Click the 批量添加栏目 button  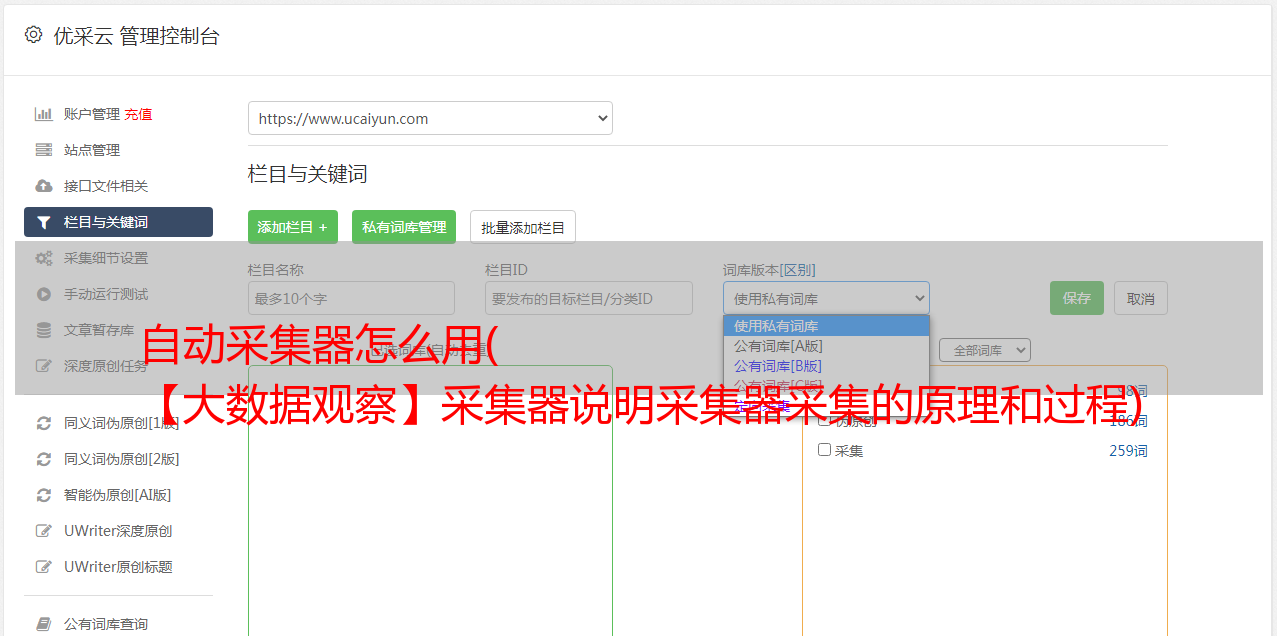point(523,227)
